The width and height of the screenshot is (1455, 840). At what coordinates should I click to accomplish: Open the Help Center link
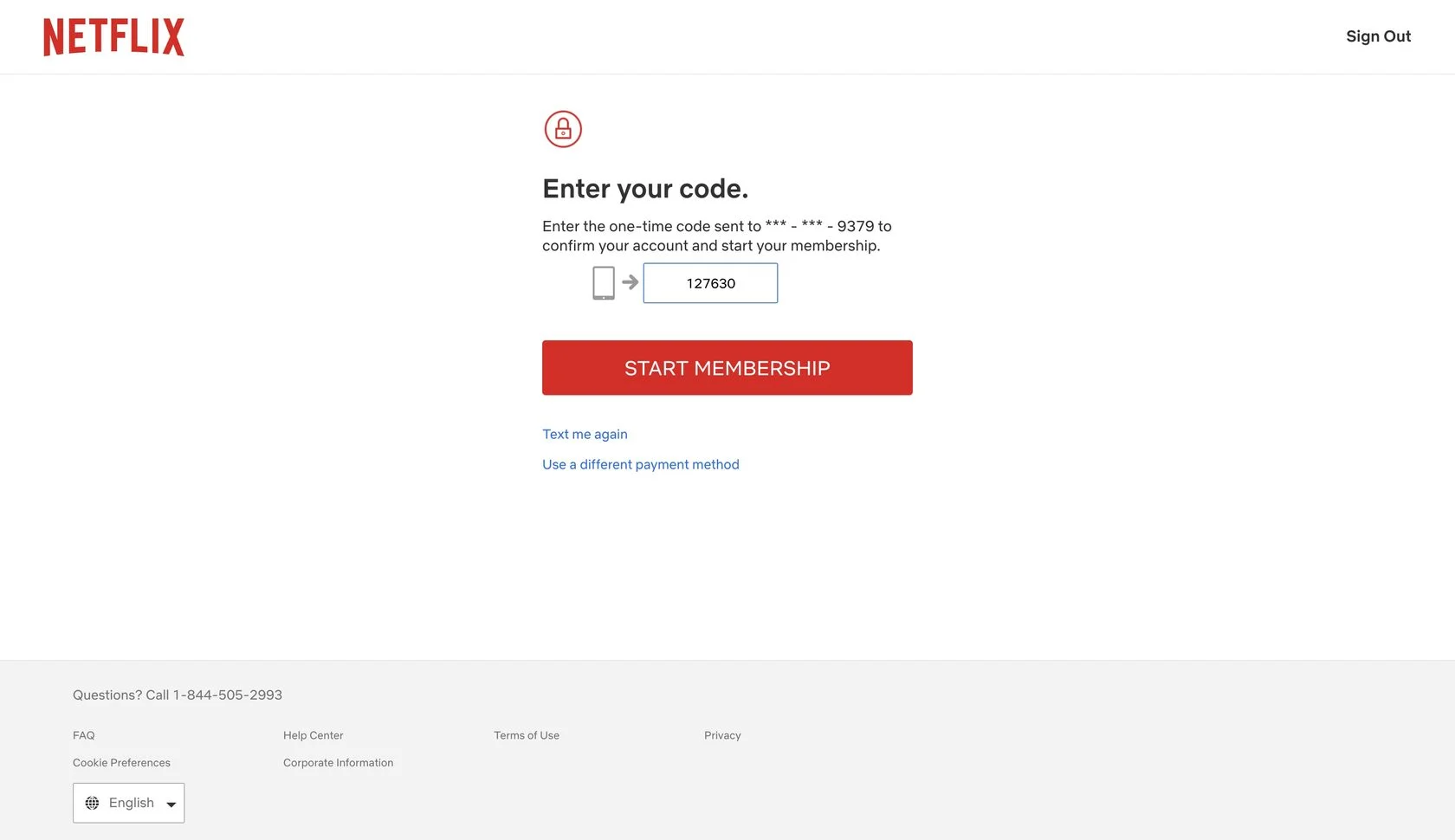point(313,735)
